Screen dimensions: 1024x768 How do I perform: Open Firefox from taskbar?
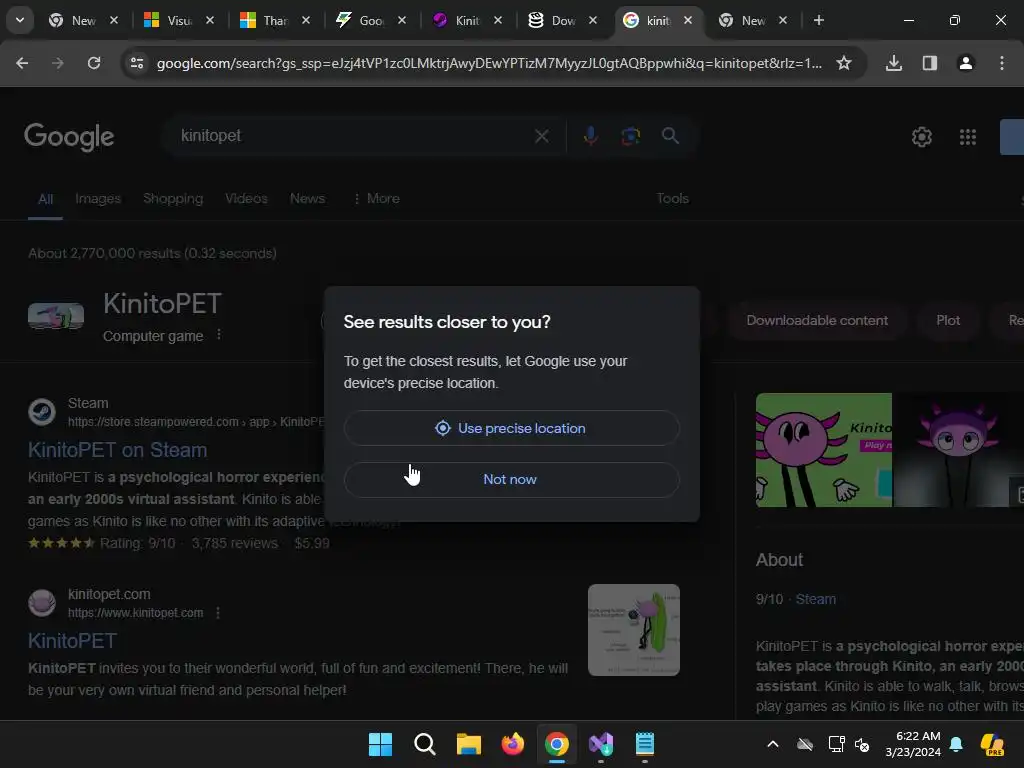tap(513, 744)
